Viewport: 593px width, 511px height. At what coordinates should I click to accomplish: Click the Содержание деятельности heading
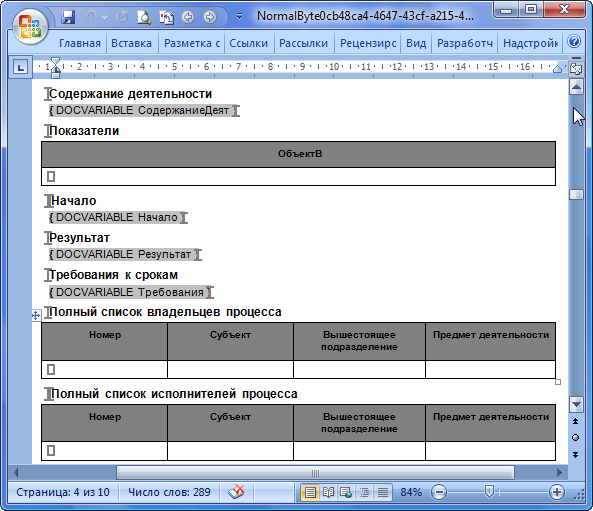pyautogui.click(x=130, y=94)
